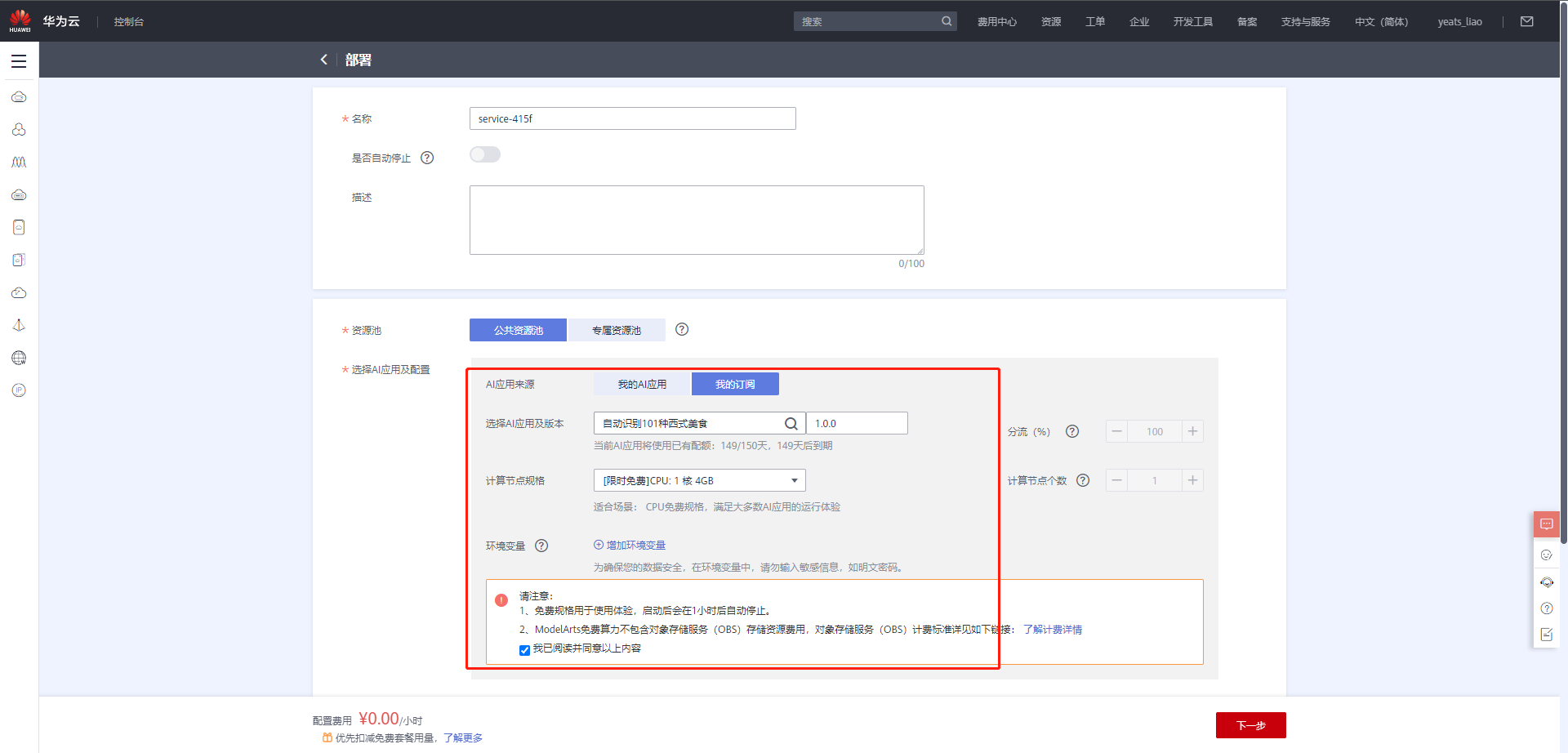Viewport: 1568px width, 753px height.
Task: Decrease 分流 (%) with minus button
Action: (1116, 431)
